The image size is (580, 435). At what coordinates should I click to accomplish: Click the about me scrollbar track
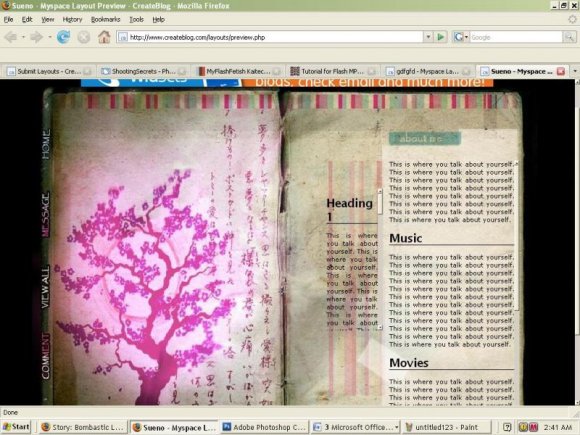point(516,237)
